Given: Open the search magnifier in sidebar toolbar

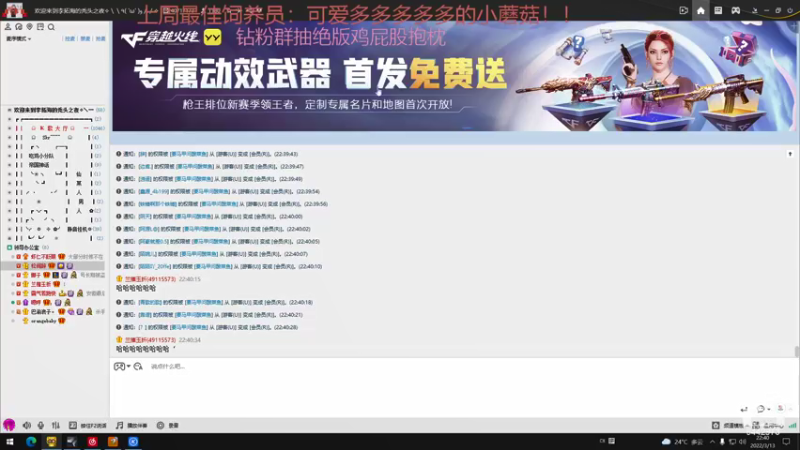Looking at the screenshot, I should [x=51, y=27].
